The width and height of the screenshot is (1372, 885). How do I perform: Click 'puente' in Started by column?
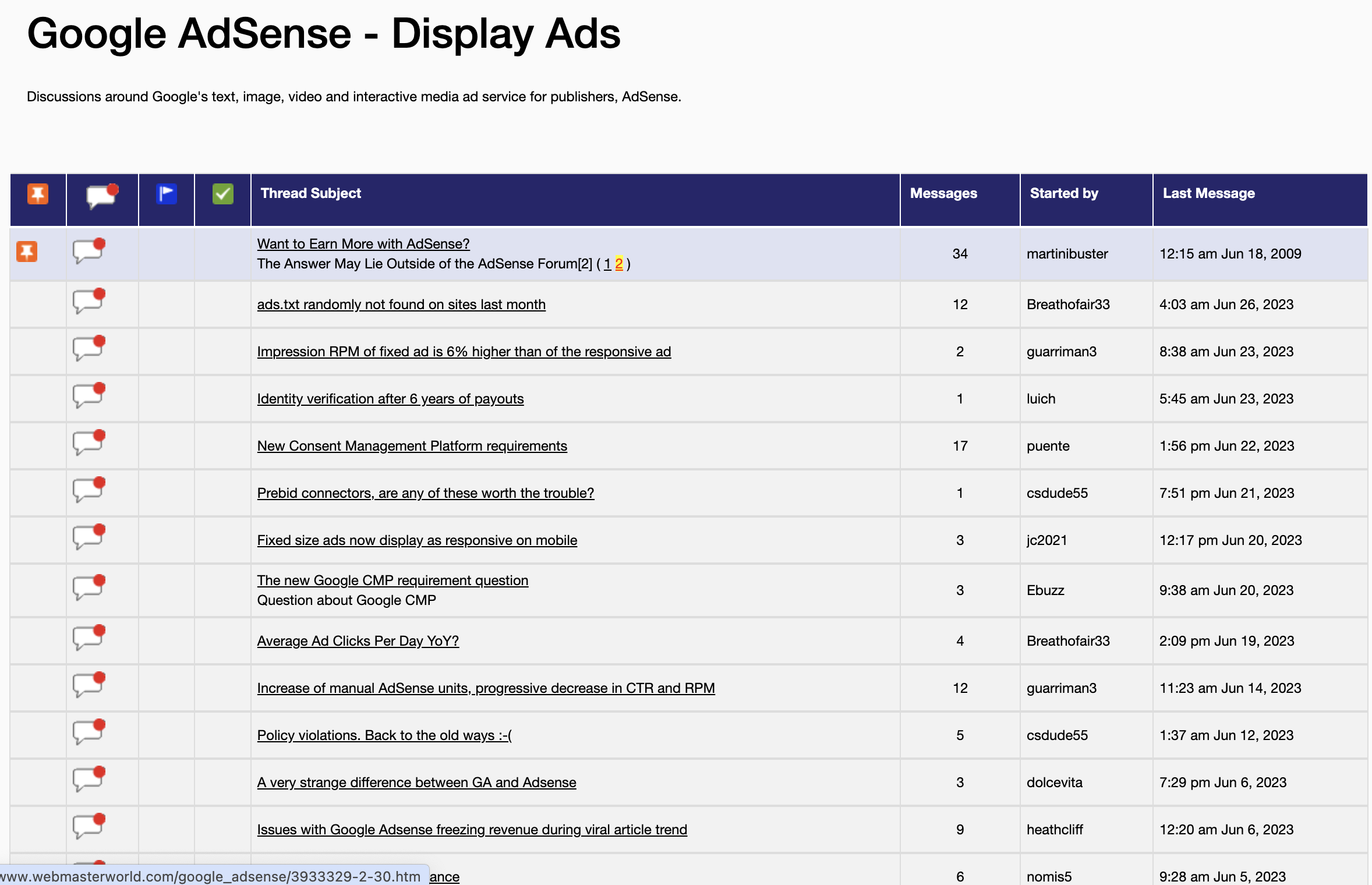point(1048,446)
